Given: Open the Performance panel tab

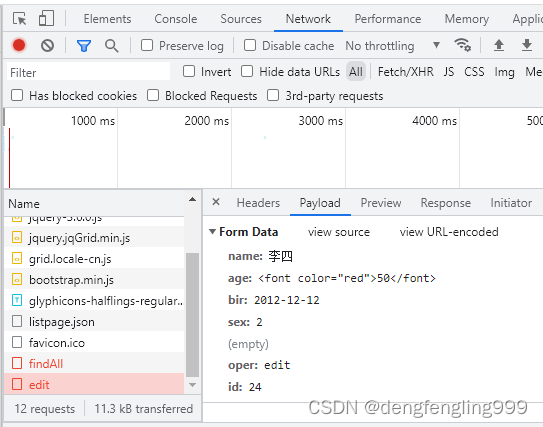Looking at the screenshot, I should [388, 19].
